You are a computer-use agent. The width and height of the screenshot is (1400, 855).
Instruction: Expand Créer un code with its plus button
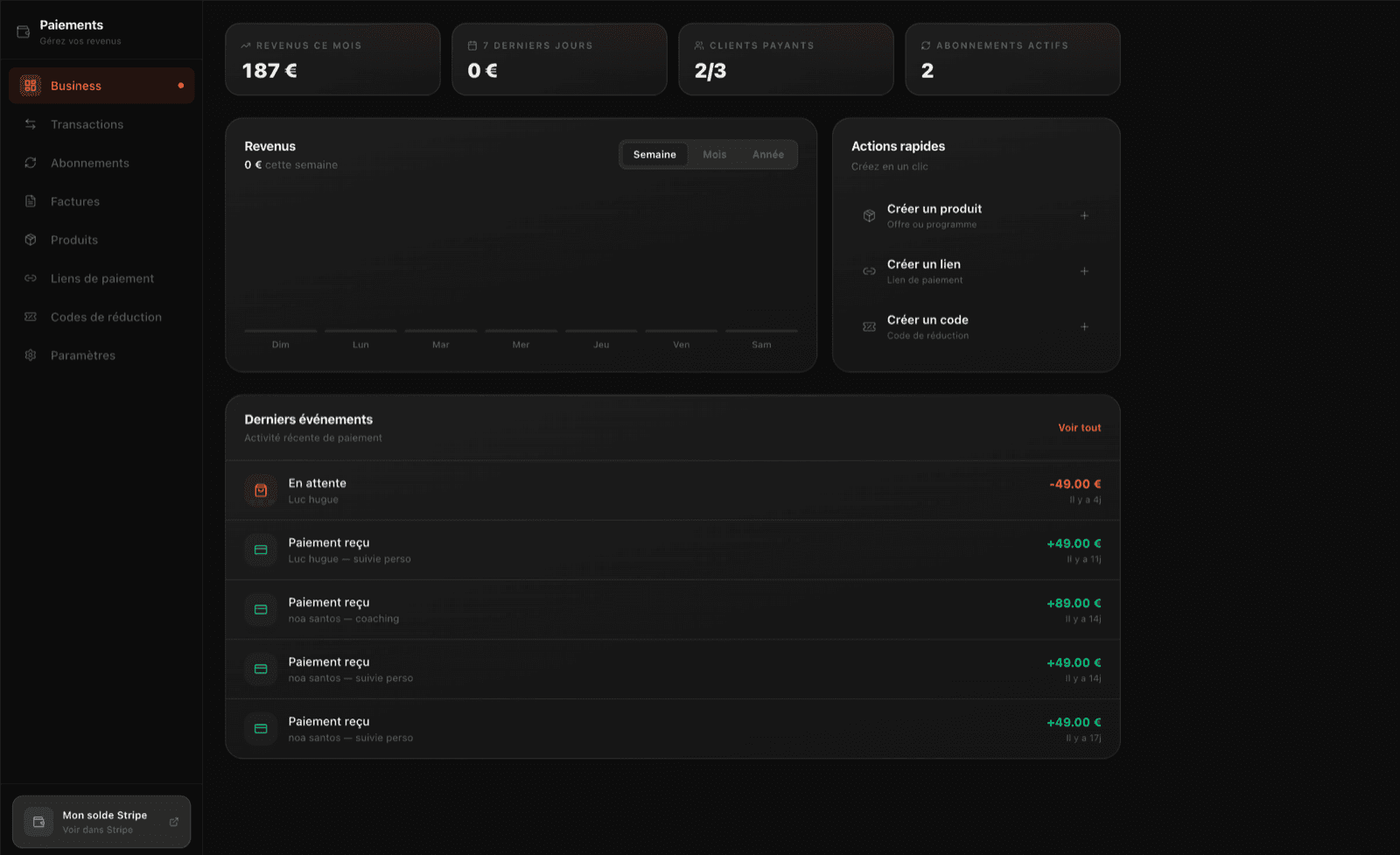pyautogui.click(x=1084, y=326)
